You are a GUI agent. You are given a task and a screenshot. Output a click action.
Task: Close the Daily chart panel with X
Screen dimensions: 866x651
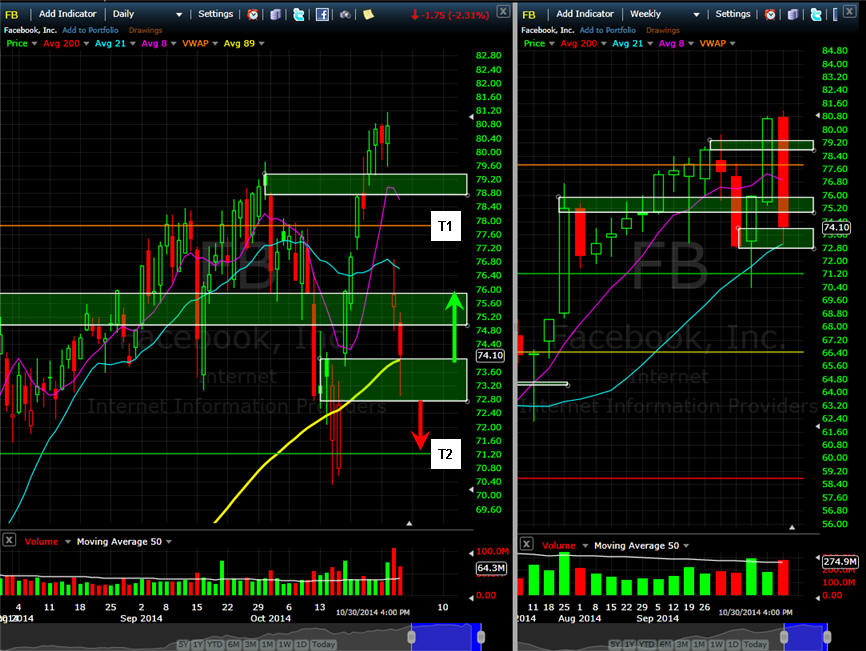tap(503, 11)
